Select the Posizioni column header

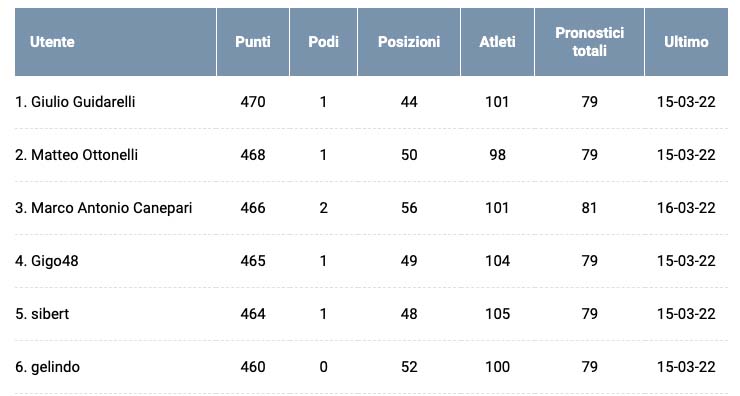pyautogui.click(x=409, y=42)
